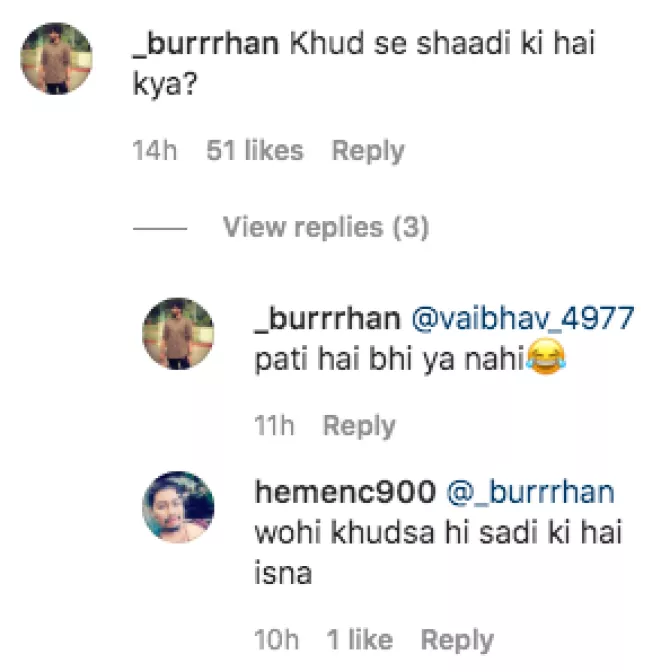Open _burrrhan's avatar beside the @vaibhav_4977 reply
This screenshot has width=670, height=672.
[178, 333]
